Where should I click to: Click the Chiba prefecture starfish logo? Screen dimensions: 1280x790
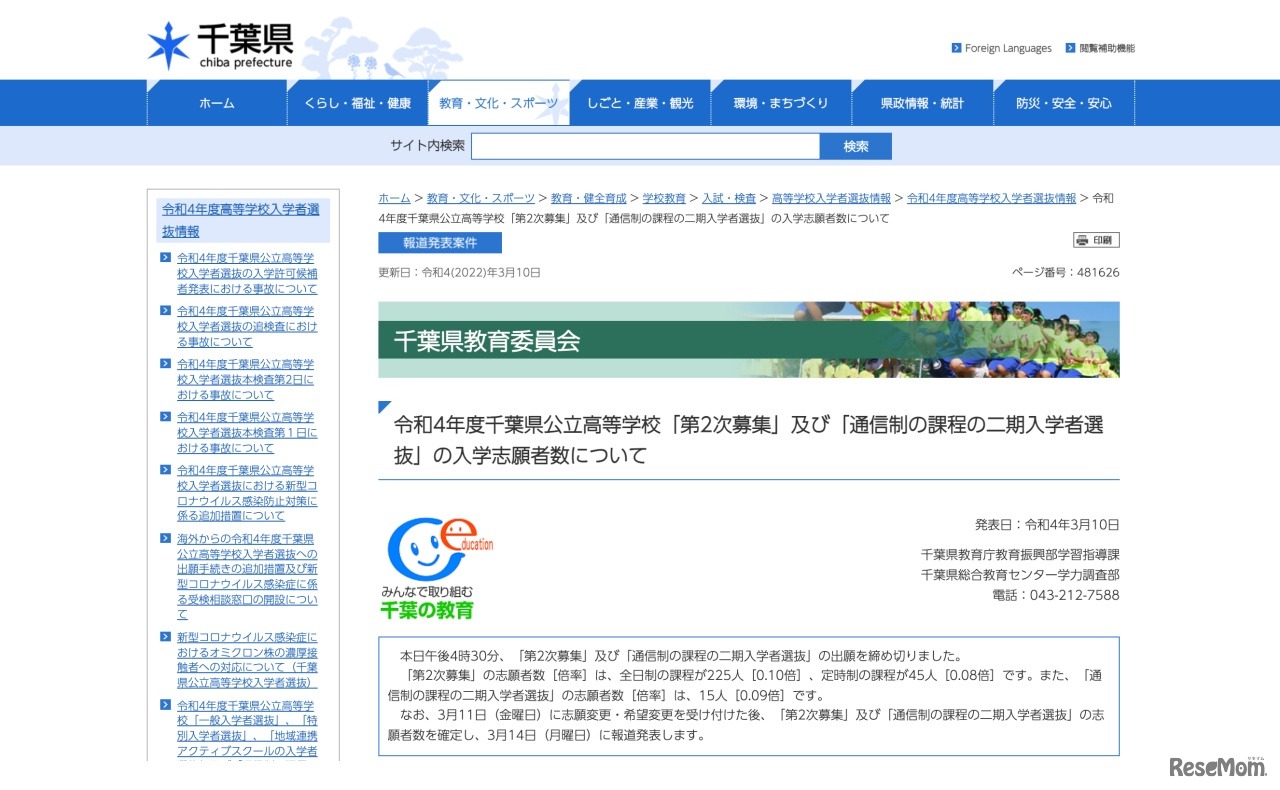[168, 46]
